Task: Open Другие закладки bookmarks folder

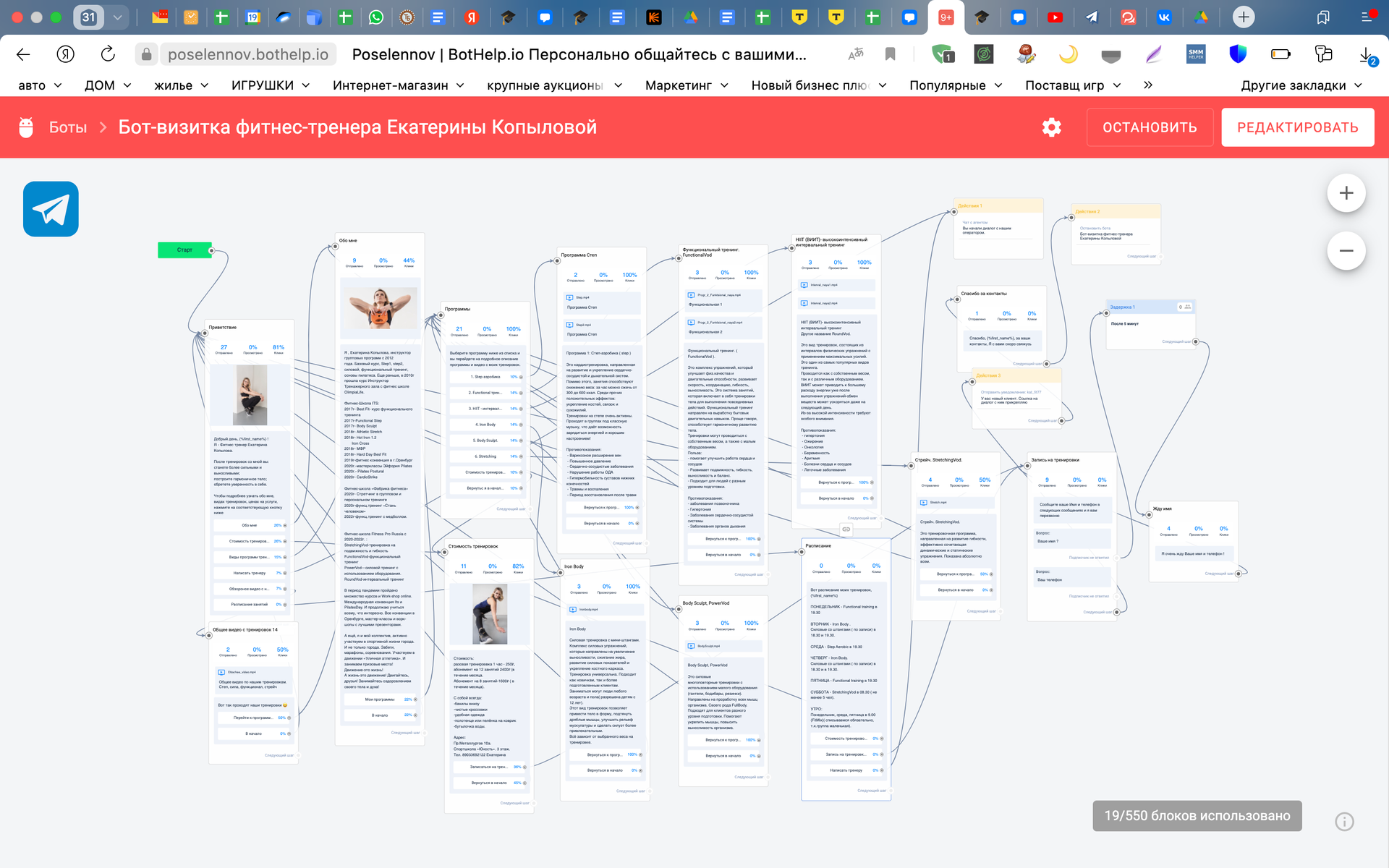Action: click(1301, 85)
